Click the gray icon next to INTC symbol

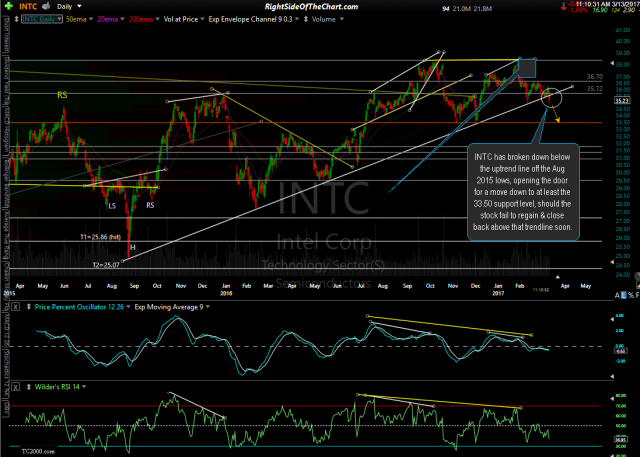[46, 6]
